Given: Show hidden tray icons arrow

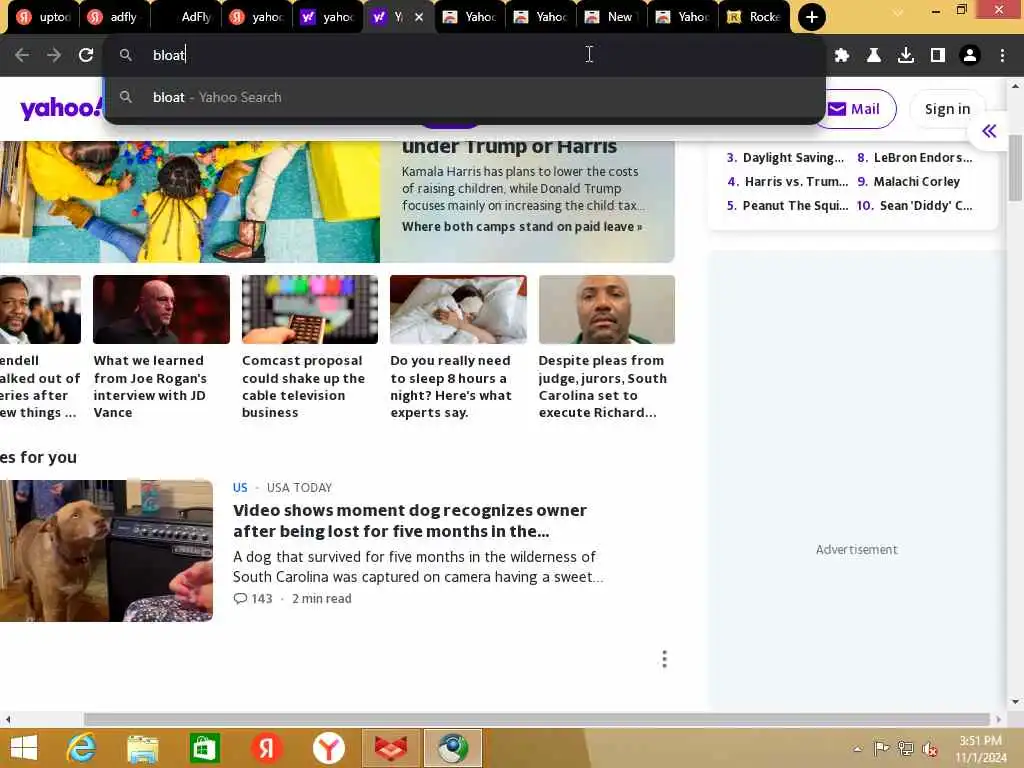Looking at the screenshot, I should (x=857, y=749).
